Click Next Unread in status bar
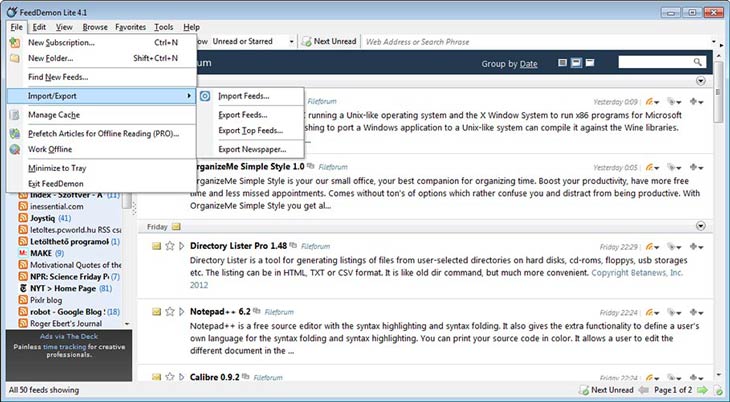This screenshot has width=730, height=402. [x=606, y=390]
